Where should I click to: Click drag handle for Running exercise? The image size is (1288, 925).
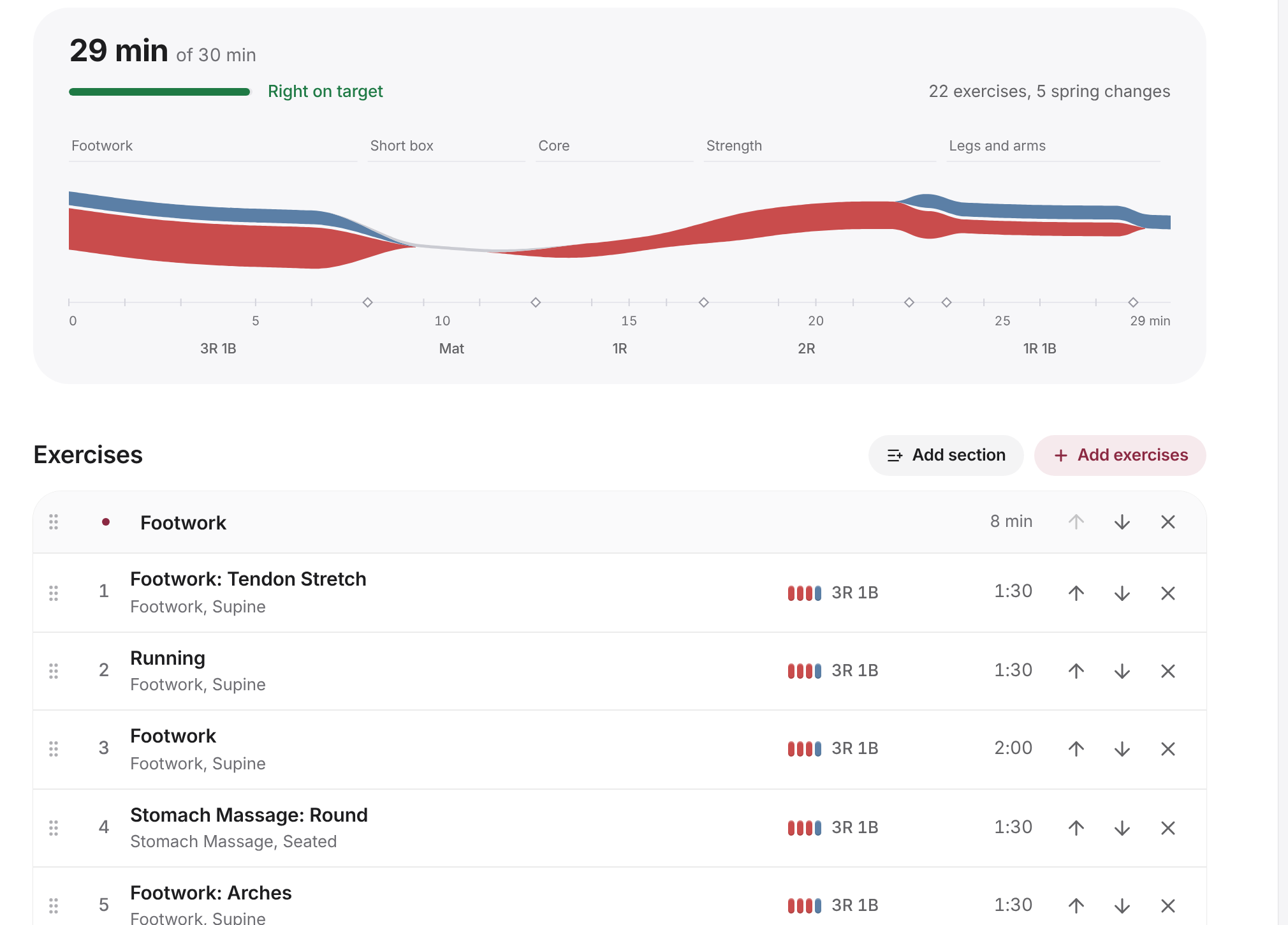pos(54,670)
